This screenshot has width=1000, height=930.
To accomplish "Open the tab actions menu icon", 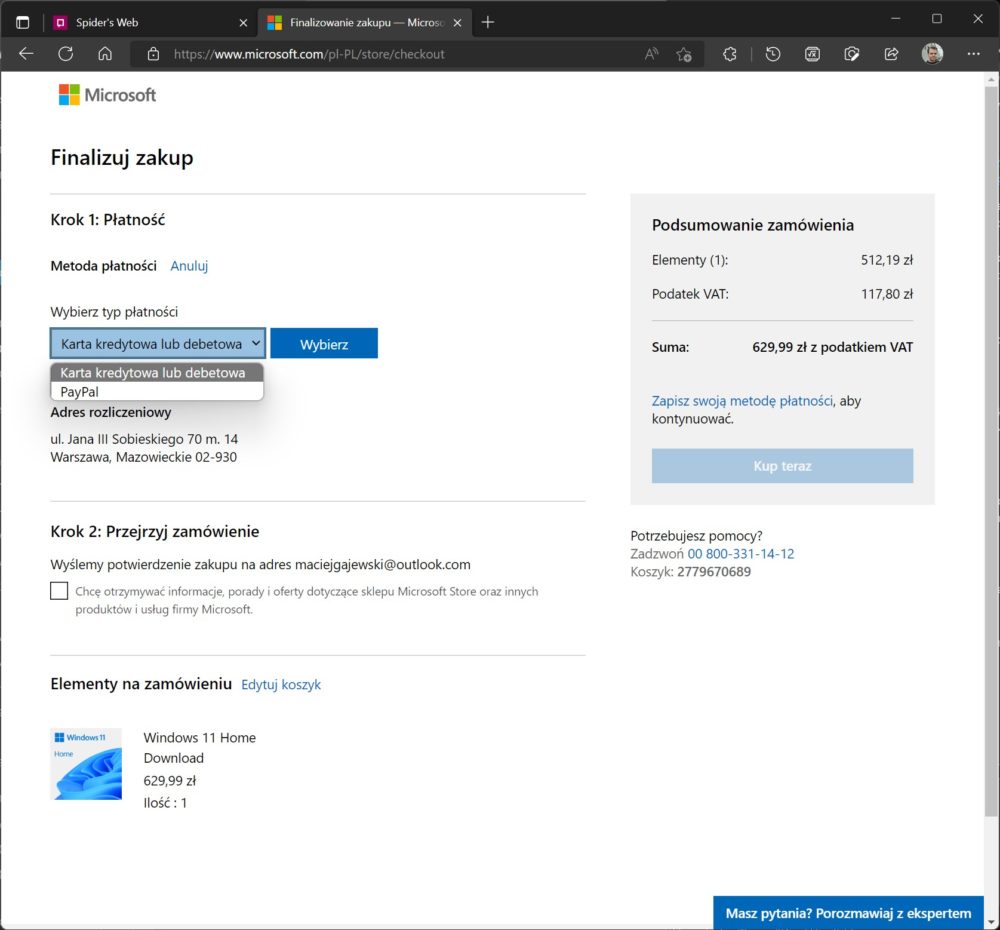I will click(x=22, y=22).
